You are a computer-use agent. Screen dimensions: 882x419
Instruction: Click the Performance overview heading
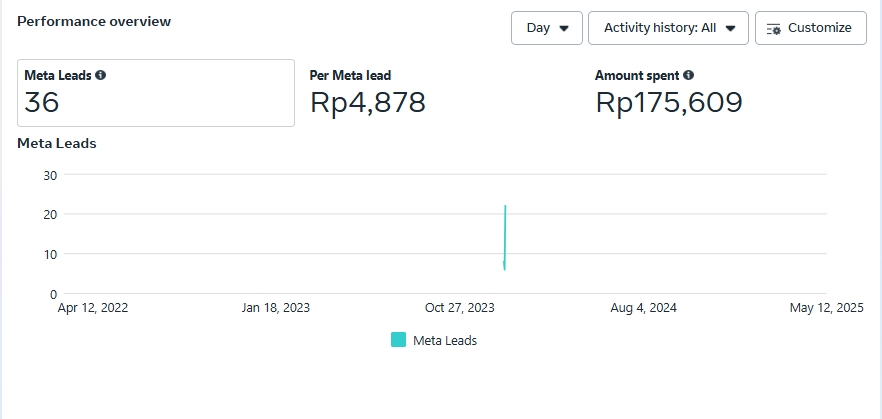(94, 21)
